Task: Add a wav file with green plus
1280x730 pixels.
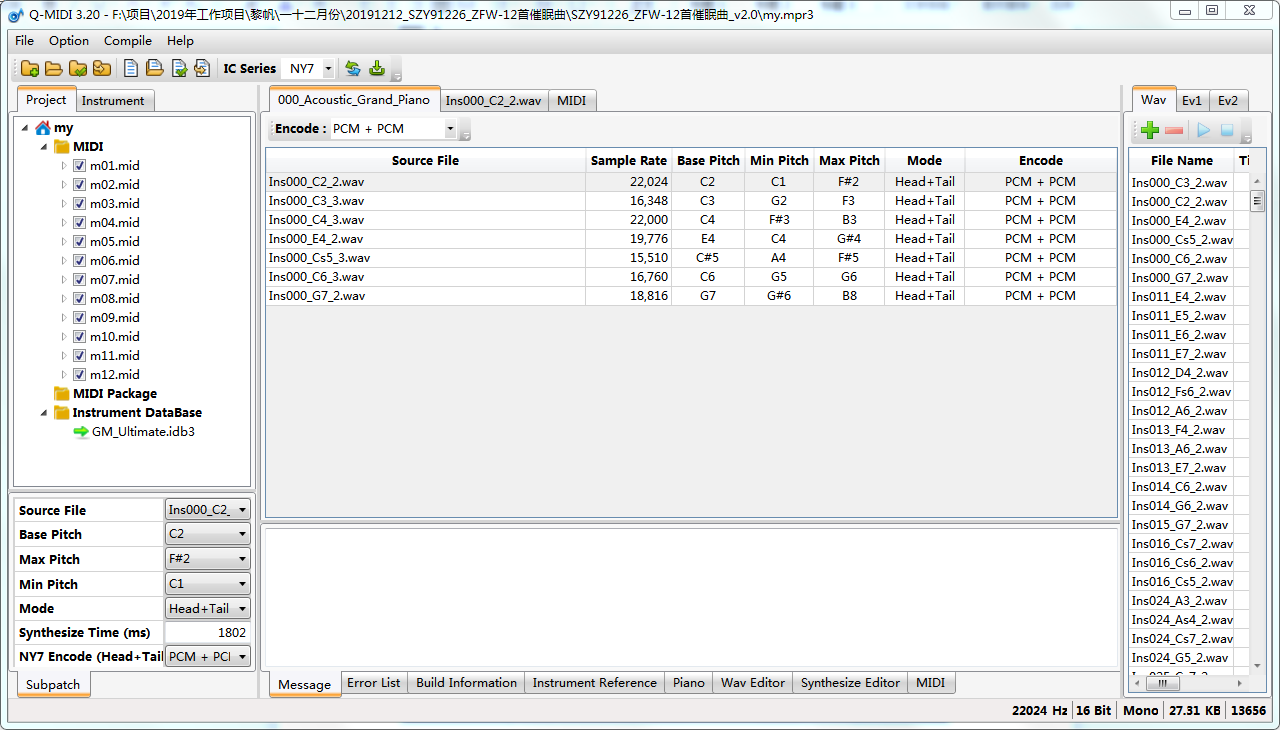Action: (1150, 130)
